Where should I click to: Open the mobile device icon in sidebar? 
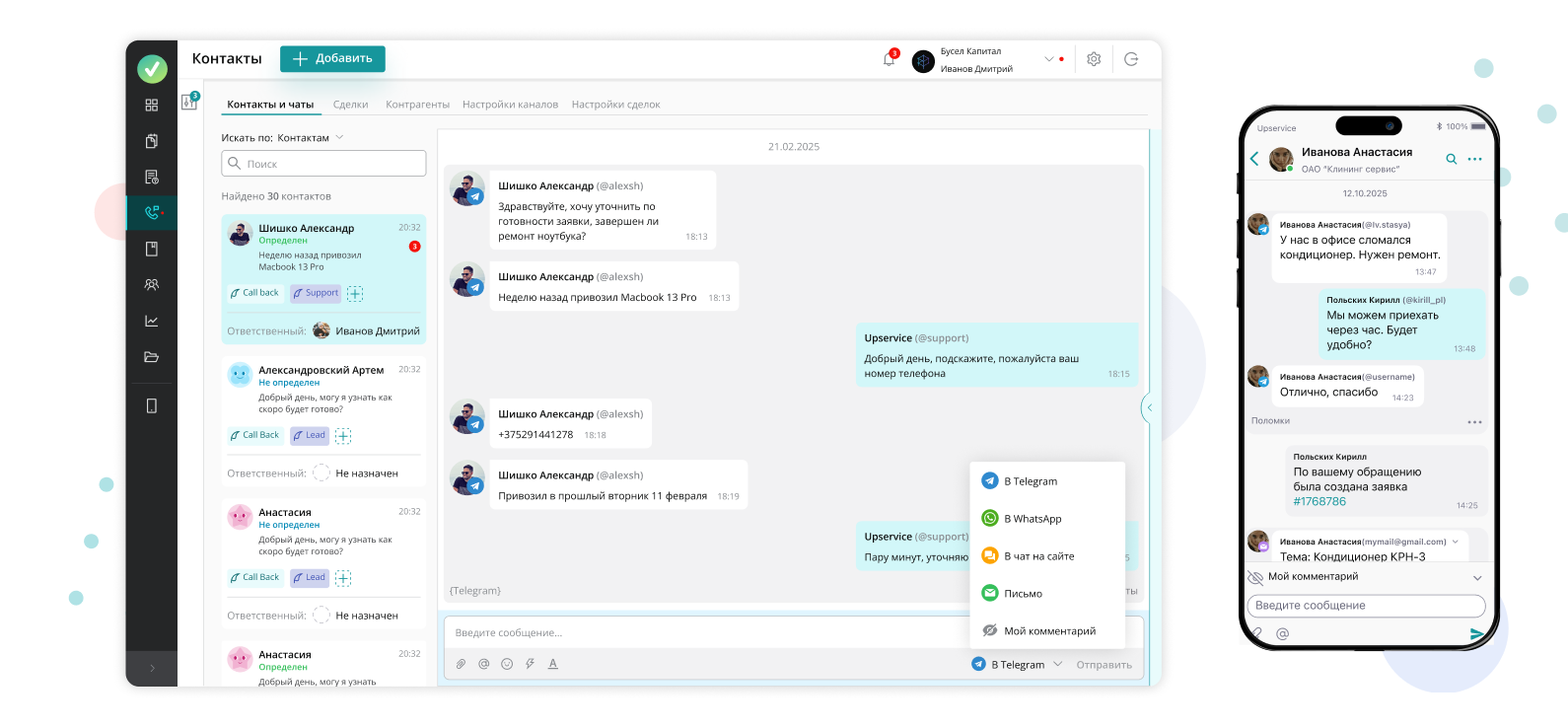click(152, 405)
